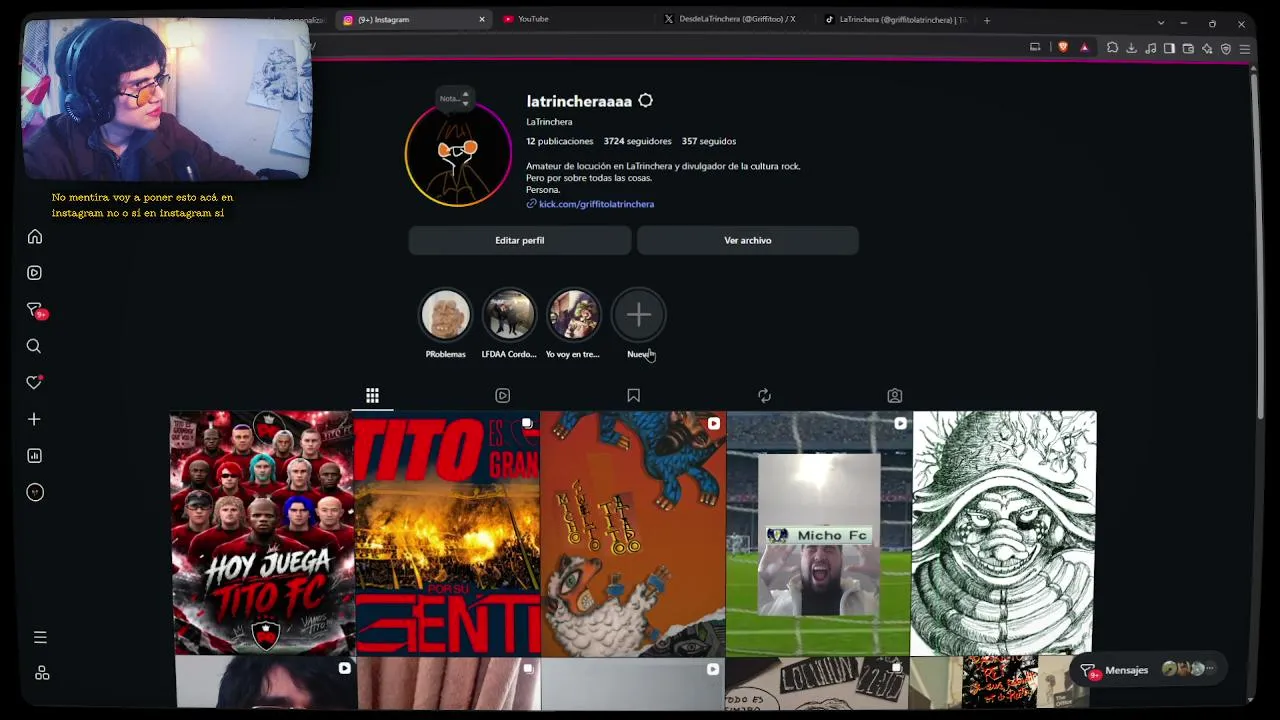Open profile settings gear next to latrincheraaaa
1280x720 pixels.
point(646,101)
